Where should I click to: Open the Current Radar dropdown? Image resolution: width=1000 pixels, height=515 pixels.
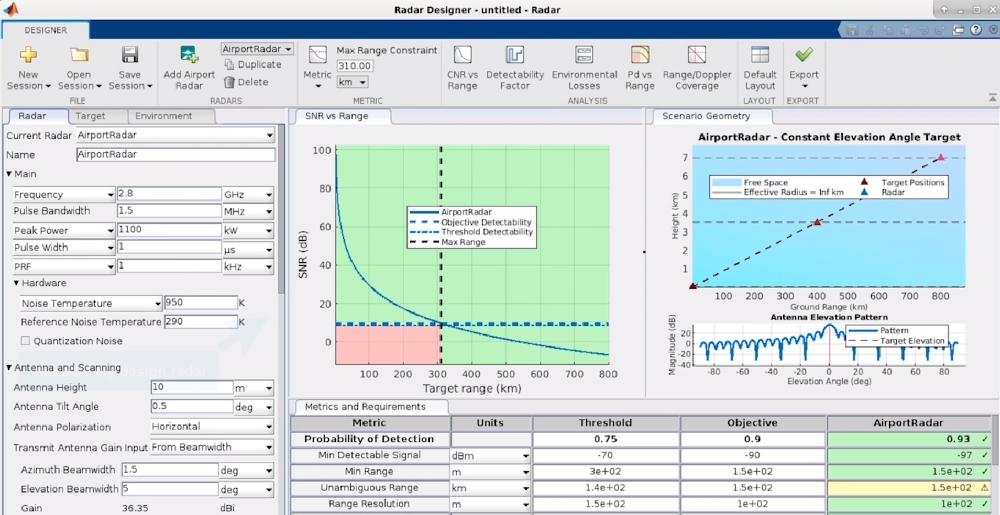point(175,135)
